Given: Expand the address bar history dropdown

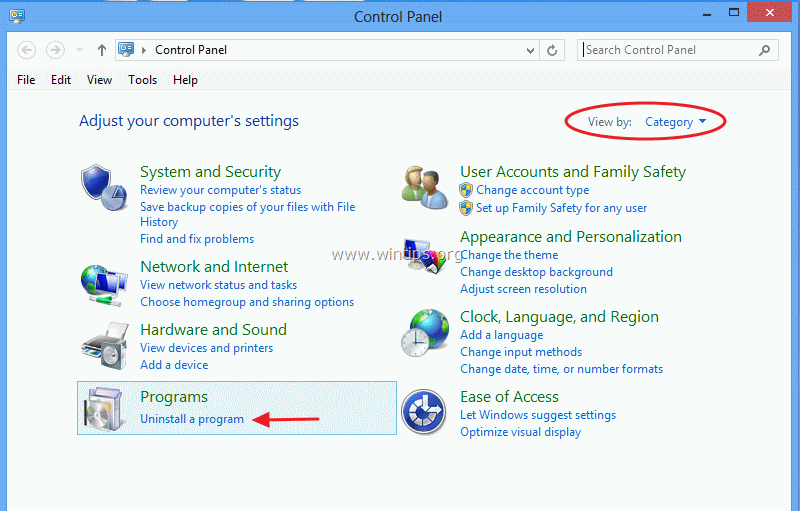Looking at the screenshot, I should point(530,50).
